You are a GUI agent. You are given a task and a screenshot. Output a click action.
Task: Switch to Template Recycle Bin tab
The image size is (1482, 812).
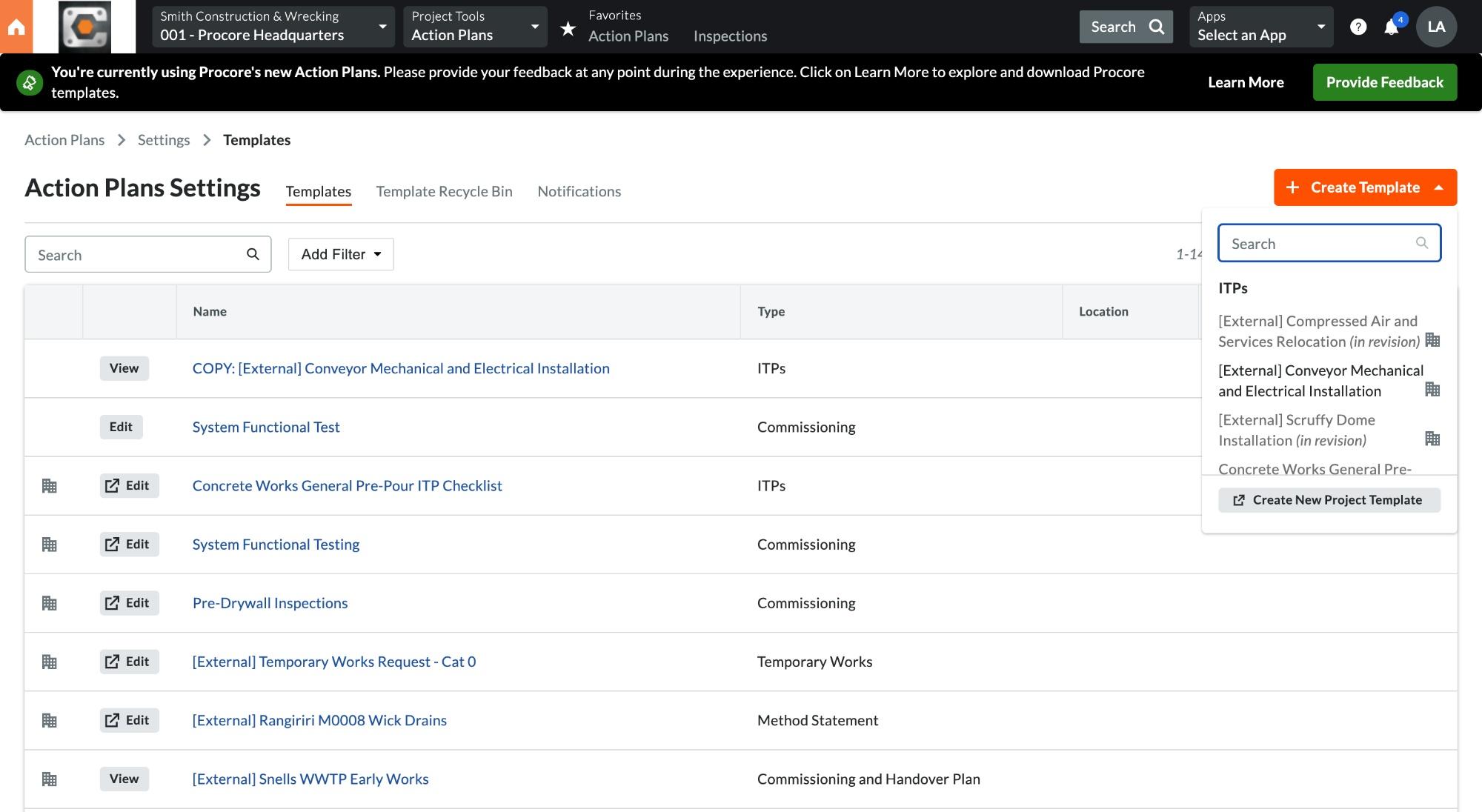444,191
